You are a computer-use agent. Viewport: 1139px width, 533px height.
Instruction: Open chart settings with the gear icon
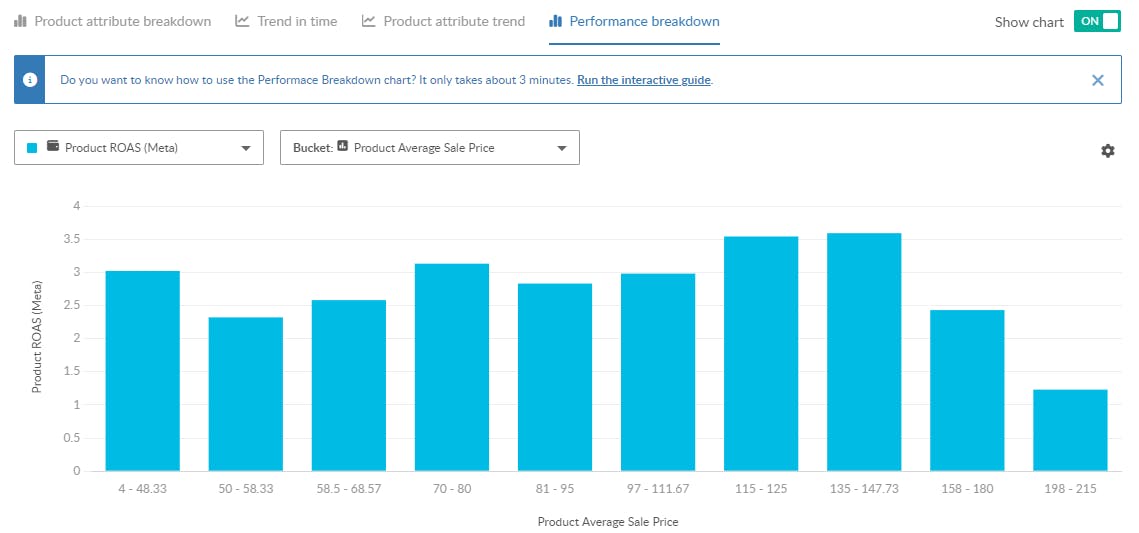point(1107,151)
